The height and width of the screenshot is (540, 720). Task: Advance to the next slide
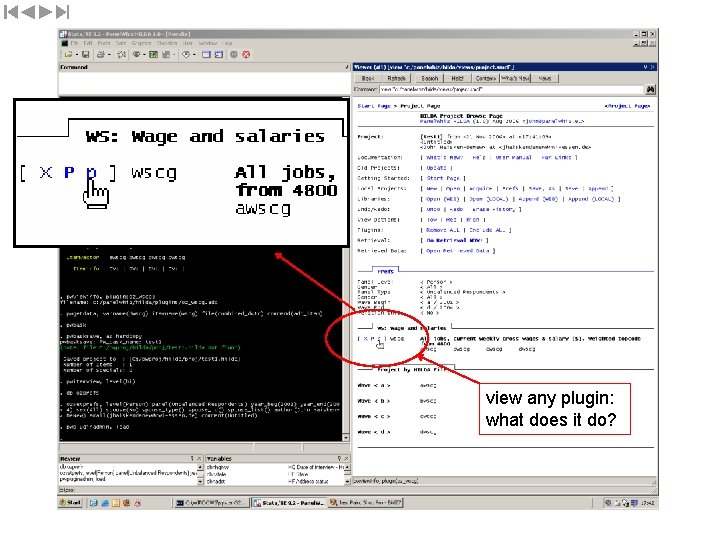[x=45, y=12]
